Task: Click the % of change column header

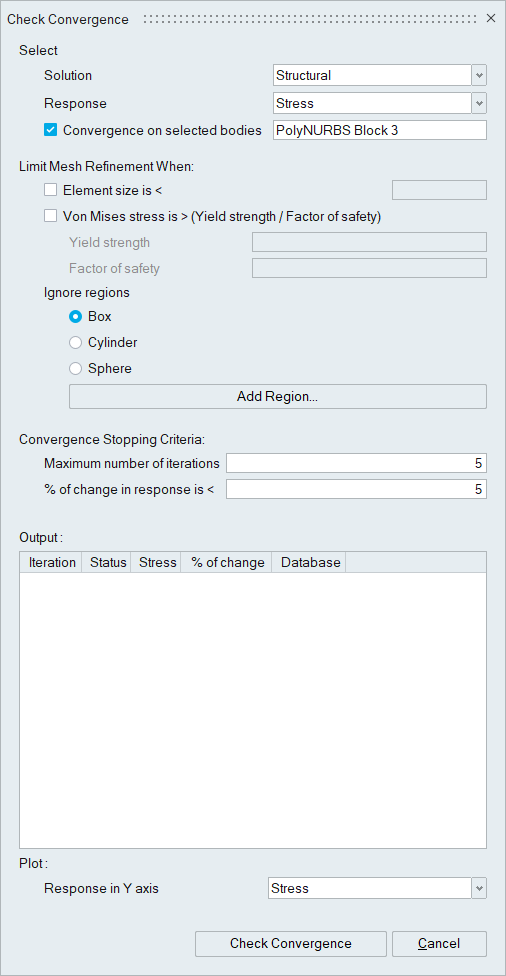Action: [x=227, y=562]
